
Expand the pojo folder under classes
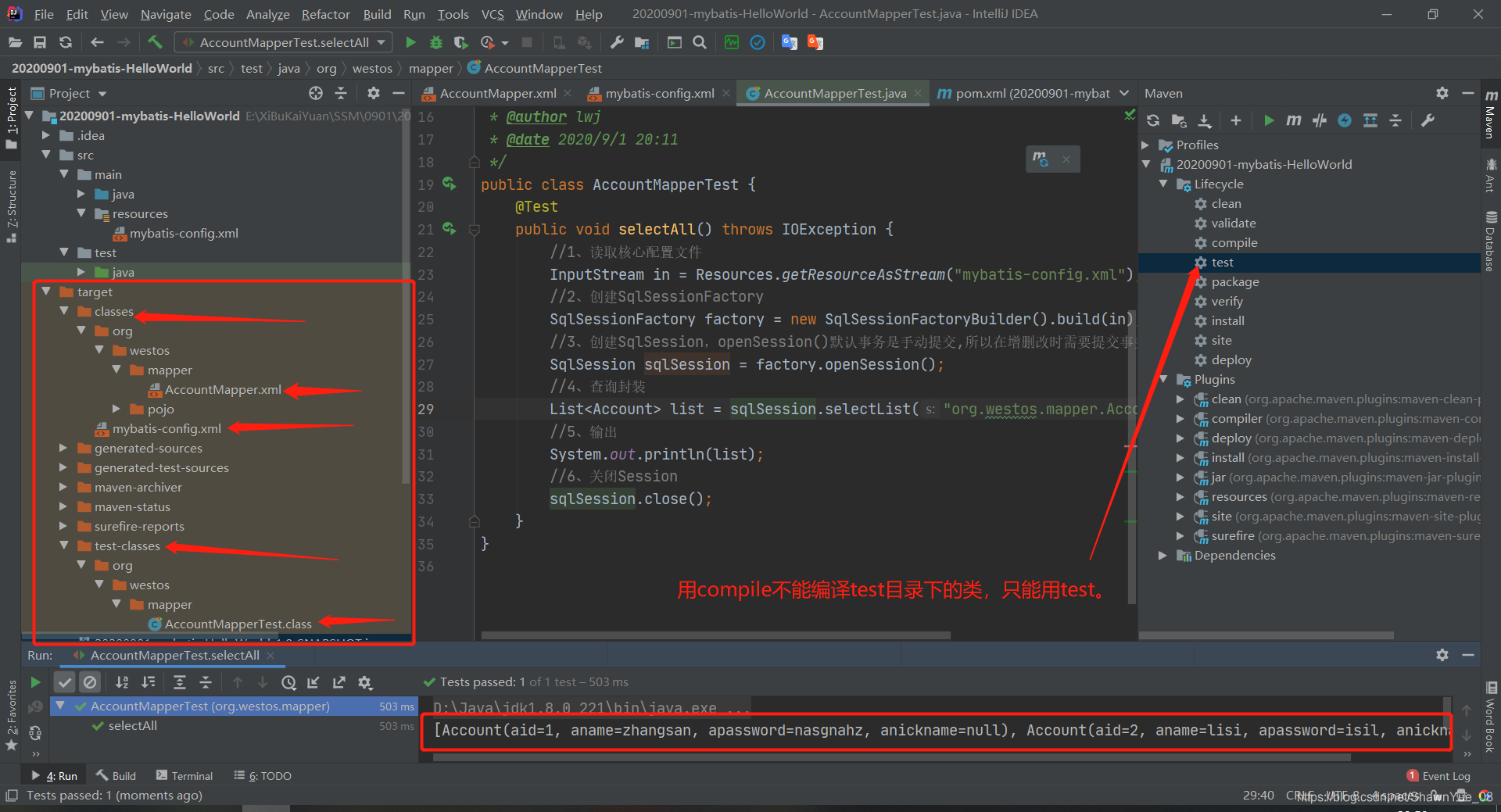tap(116, 409)
